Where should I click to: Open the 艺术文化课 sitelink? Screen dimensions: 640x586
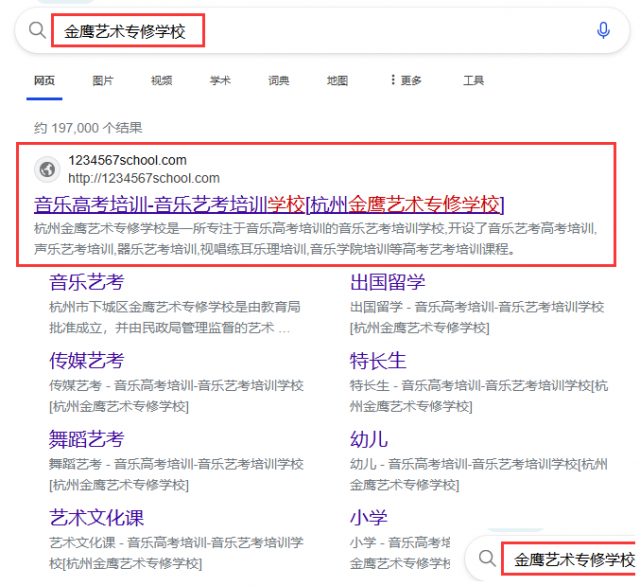click(x=97, y=518)
